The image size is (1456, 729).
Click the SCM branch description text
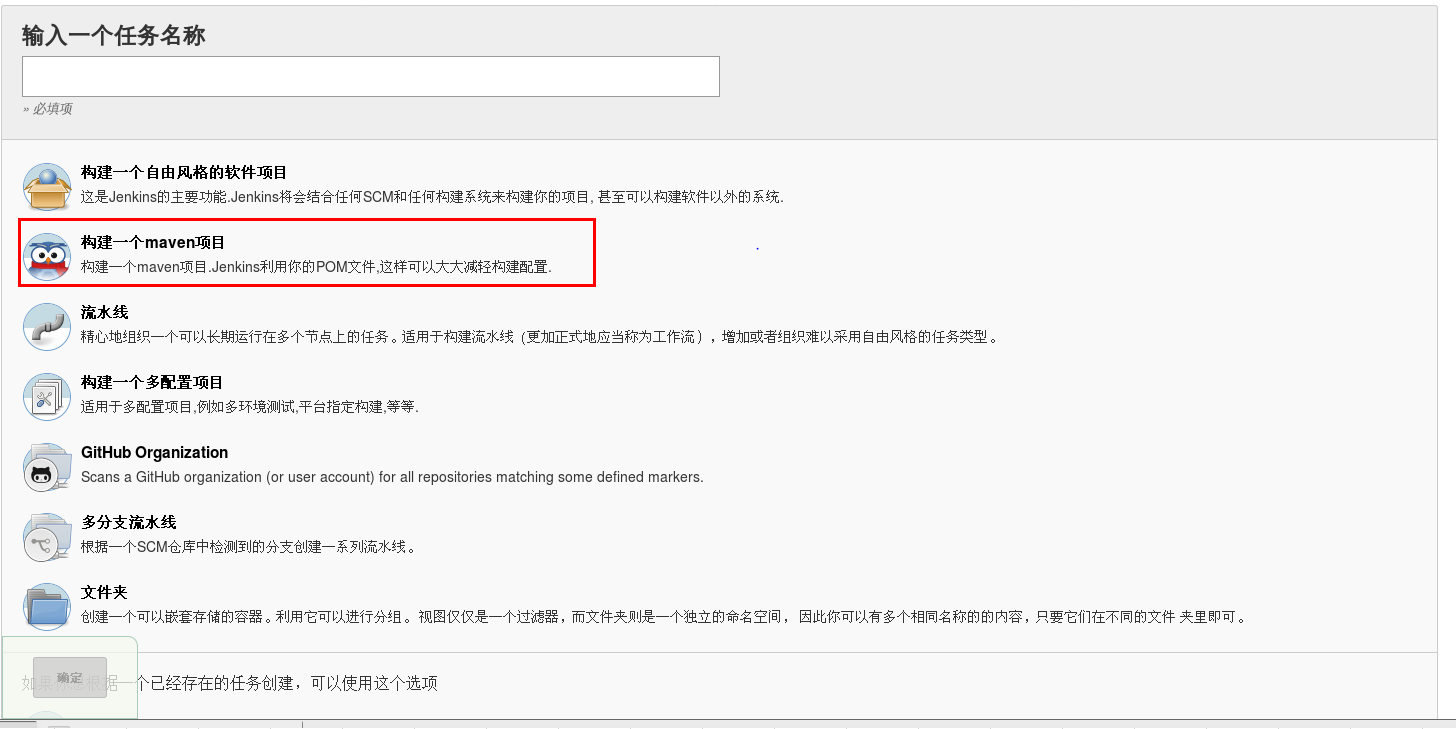click(248, 547)
